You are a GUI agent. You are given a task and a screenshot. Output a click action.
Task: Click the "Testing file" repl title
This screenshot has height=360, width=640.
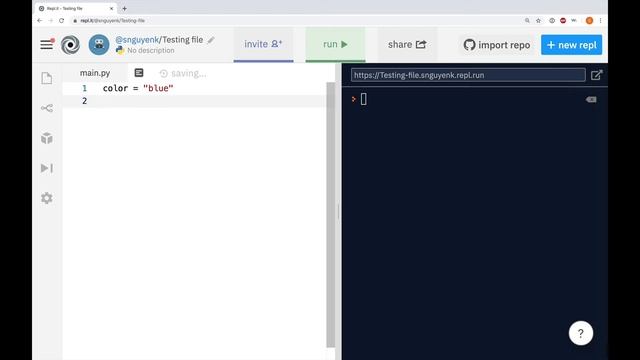[x=182, y=40]
